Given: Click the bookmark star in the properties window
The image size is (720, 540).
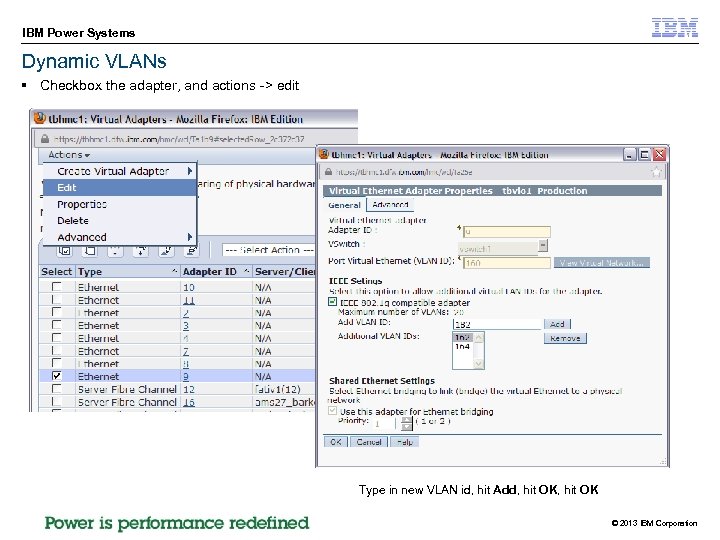Looking at the screenshot, I should (x=657, y=172).
